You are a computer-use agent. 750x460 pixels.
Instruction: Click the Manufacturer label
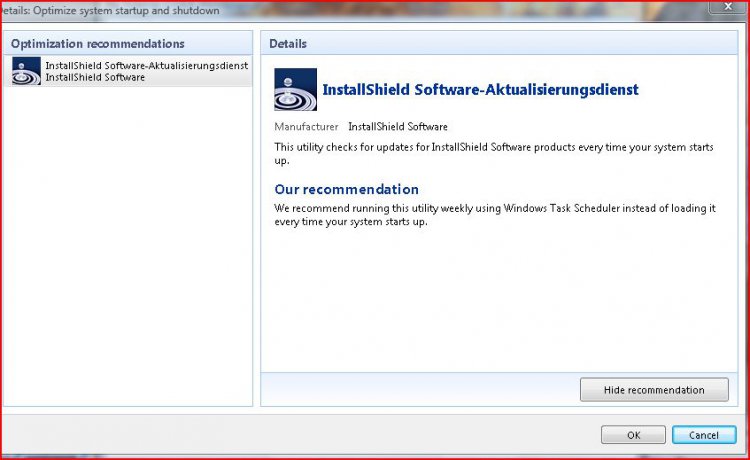pyautogui.click(x=306, y=127)
